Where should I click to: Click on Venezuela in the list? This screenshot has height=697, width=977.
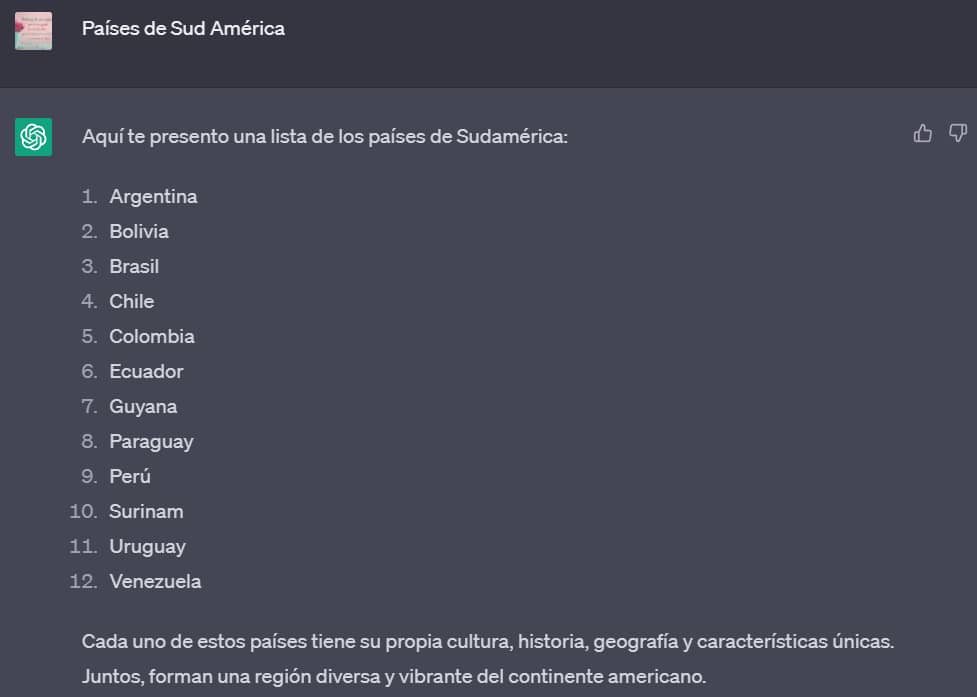tap(155, 581)
